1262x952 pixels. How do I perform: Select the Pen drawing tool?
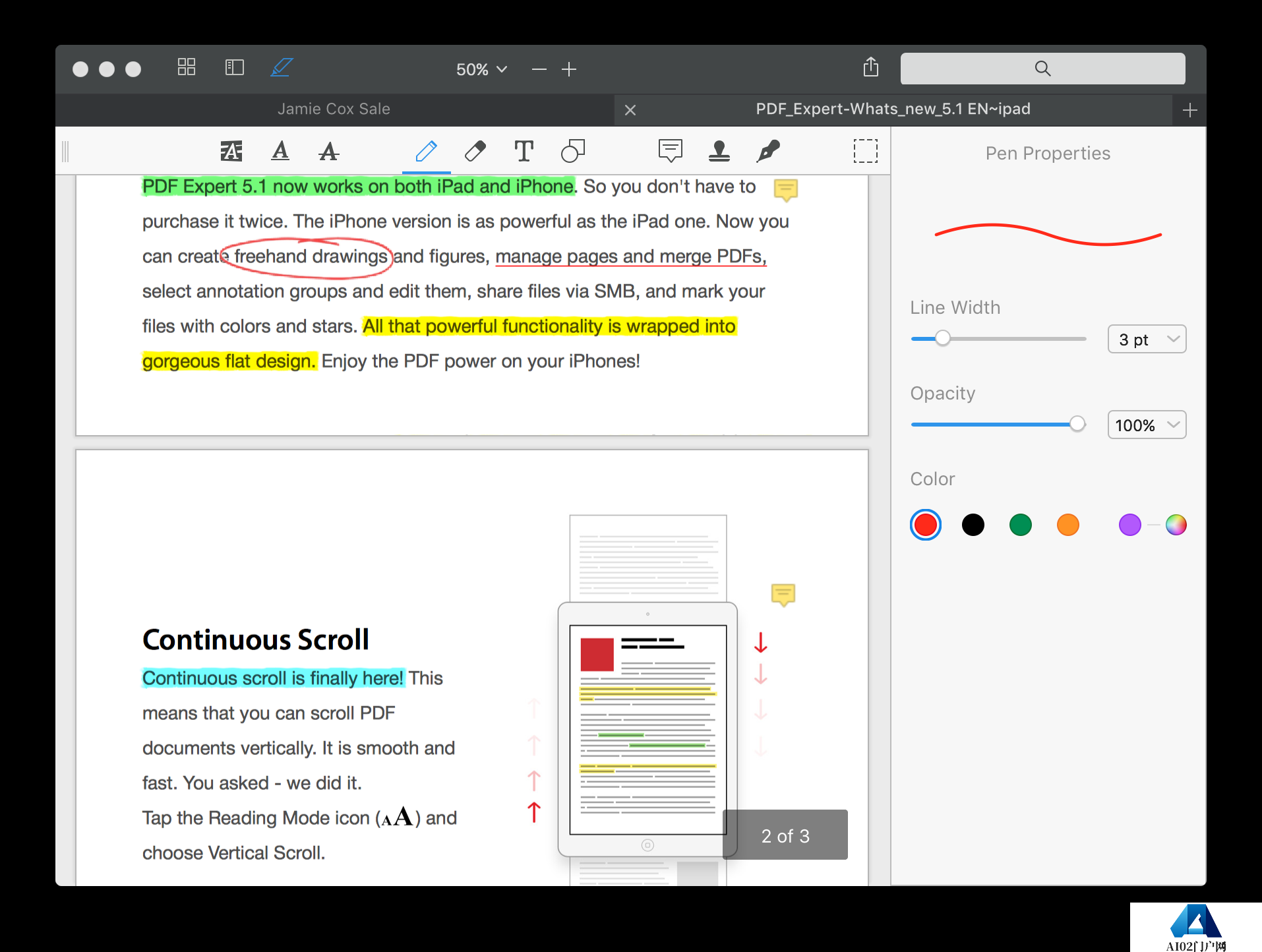pyautogui.click(x=427, y=151)
